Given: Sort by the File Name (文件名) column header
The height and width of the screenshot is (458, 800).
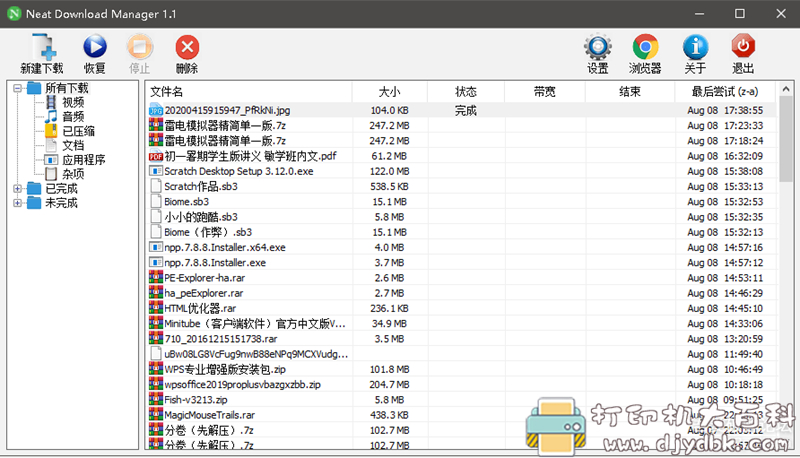Looking at the screenshot, I should tap(249, 92).
